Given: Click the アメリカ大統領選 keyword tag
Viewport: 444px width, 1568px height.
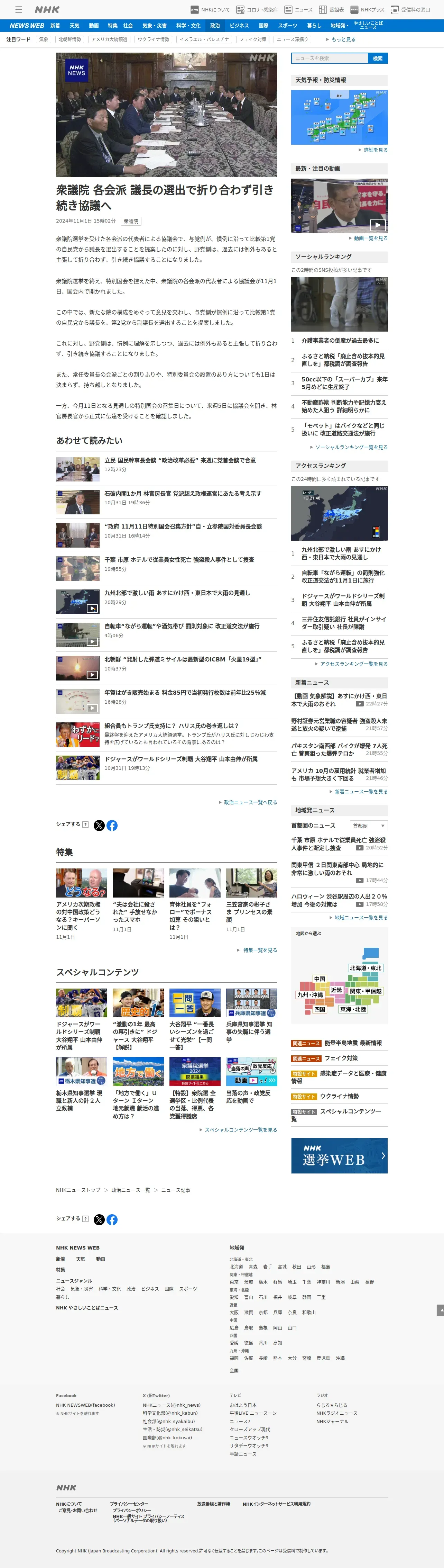Looking at the screenshot, I should coord(110,39).
